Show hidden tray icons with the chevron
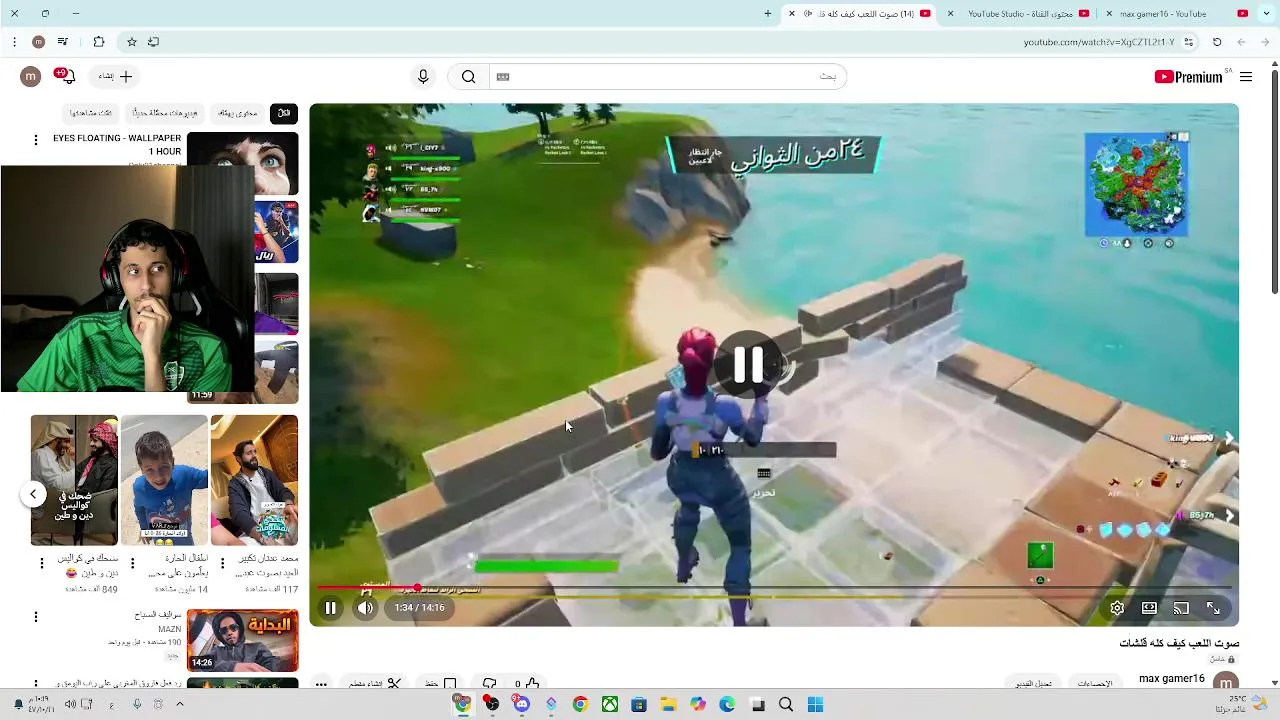The width and height of the screenshot is (1280, 720). coord(180,704)
